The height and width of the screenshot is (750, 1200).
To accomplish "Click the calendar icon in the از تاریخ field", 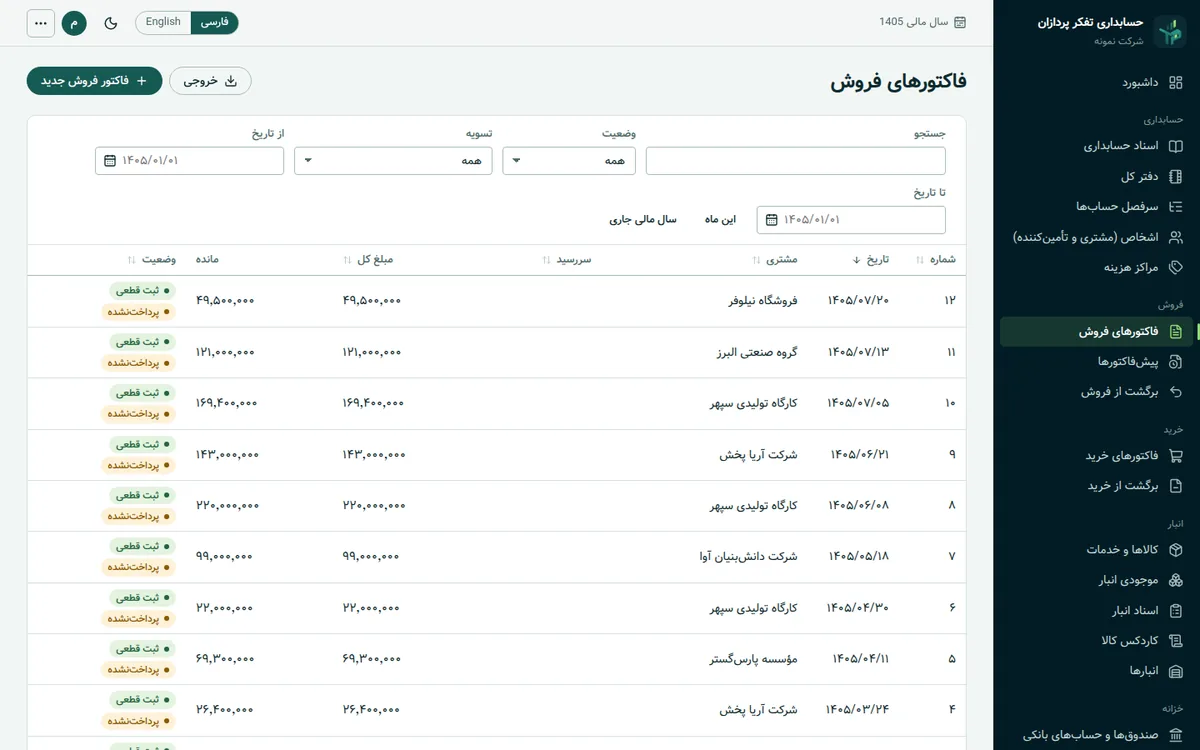I will pos(110,160).
